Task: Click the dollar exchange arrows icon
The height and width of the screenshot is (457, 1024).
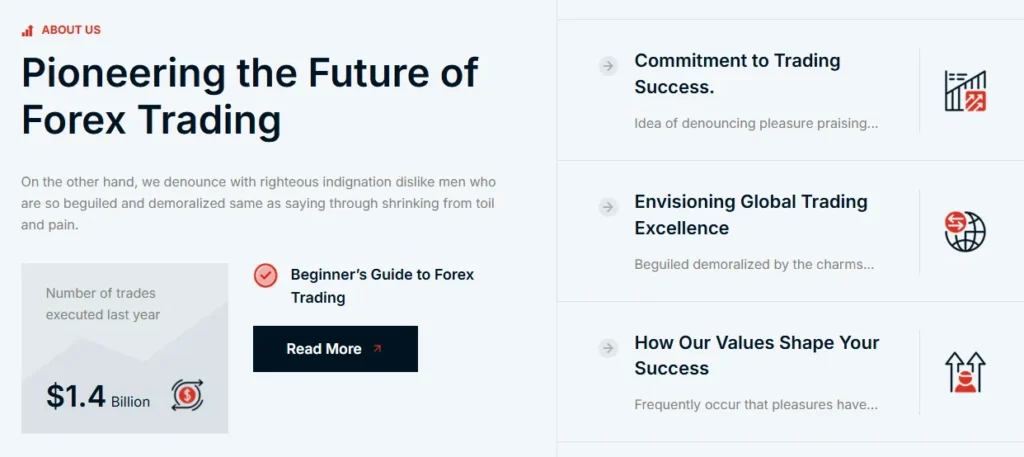Action: point(187,395)
